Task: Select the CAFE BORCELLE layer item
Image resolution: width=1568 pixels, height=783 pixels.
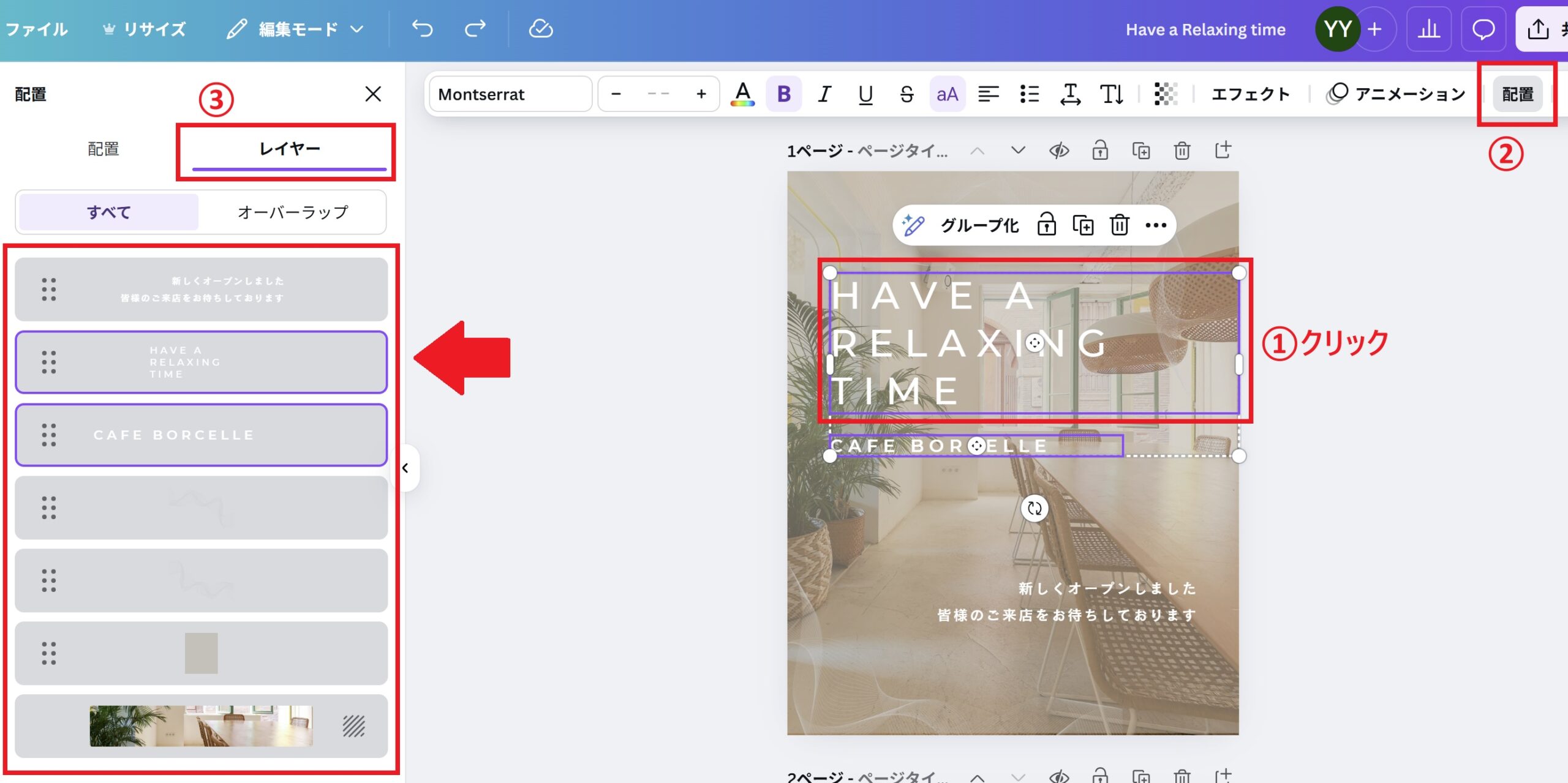Action: coord(201,435)
